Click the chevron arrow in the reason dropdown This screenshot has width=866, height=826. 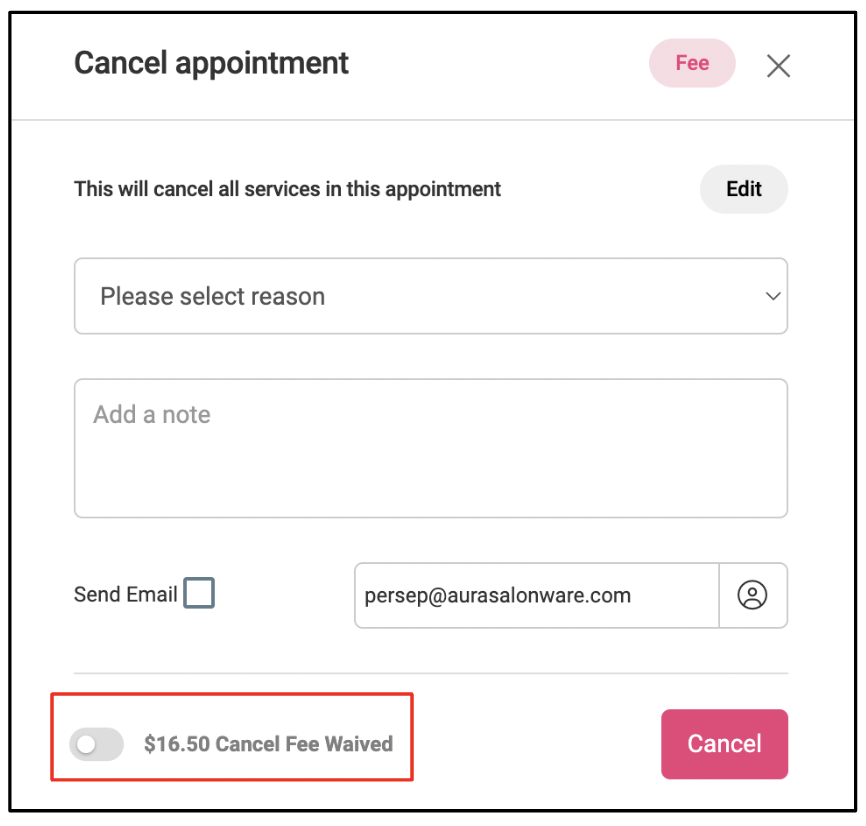tap(773, 296)
